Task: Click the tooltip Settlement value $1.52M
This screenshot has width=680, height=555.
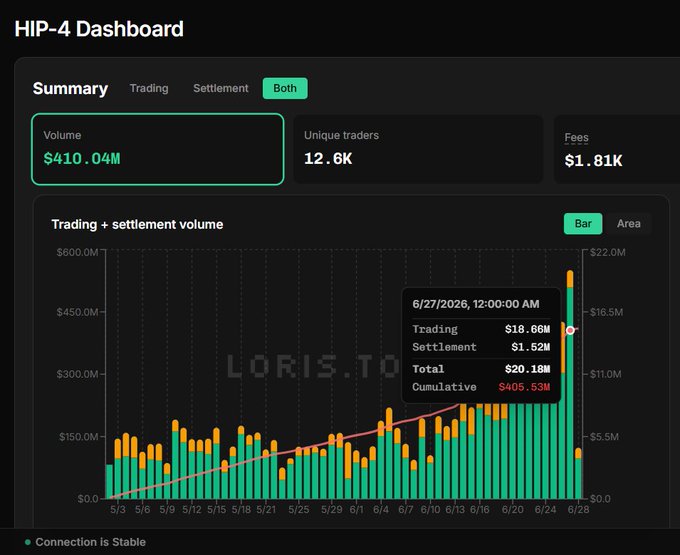Action: [530, 347]
